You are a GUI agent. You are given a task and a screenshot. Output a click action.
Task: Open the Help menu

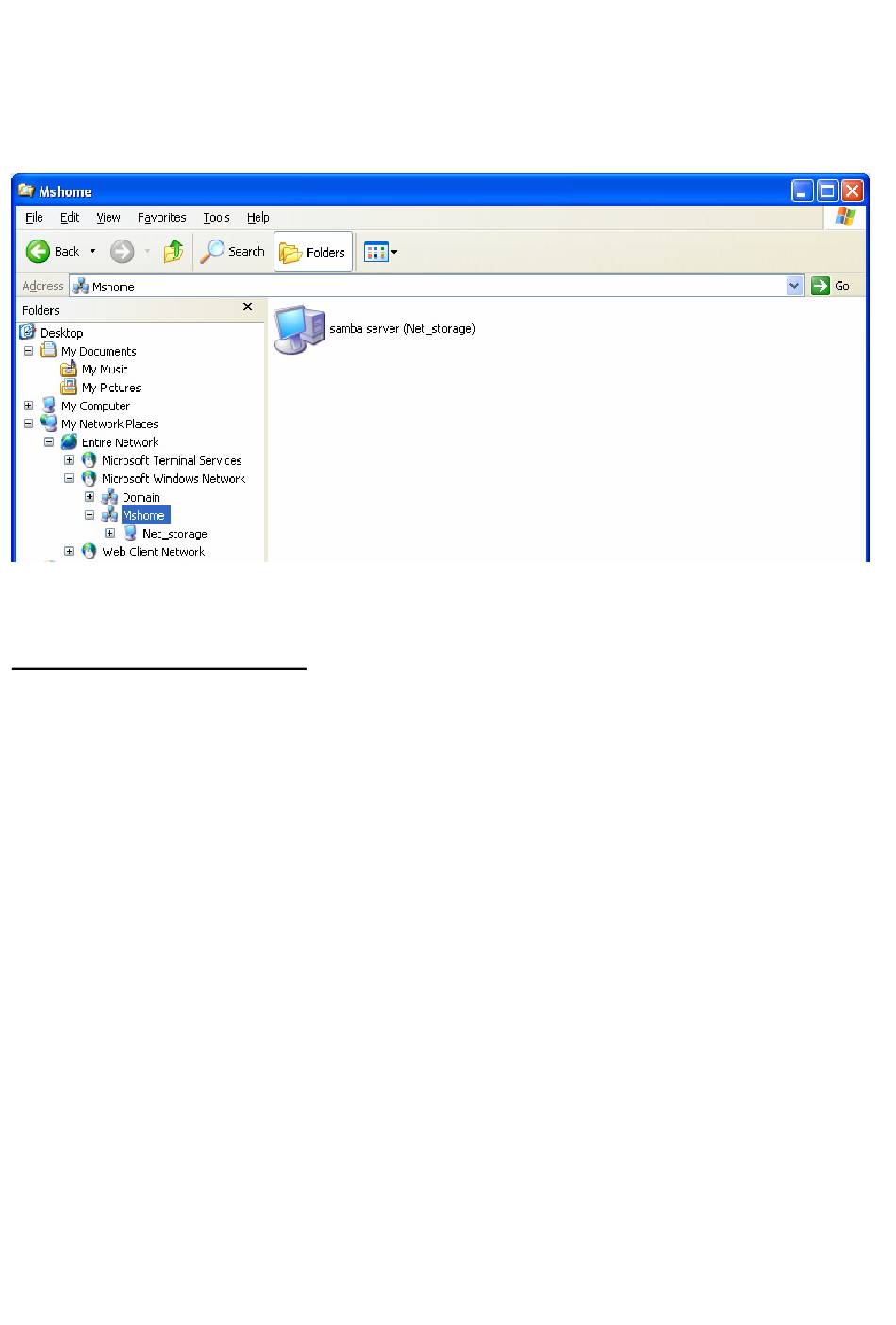tap(258, 217)
